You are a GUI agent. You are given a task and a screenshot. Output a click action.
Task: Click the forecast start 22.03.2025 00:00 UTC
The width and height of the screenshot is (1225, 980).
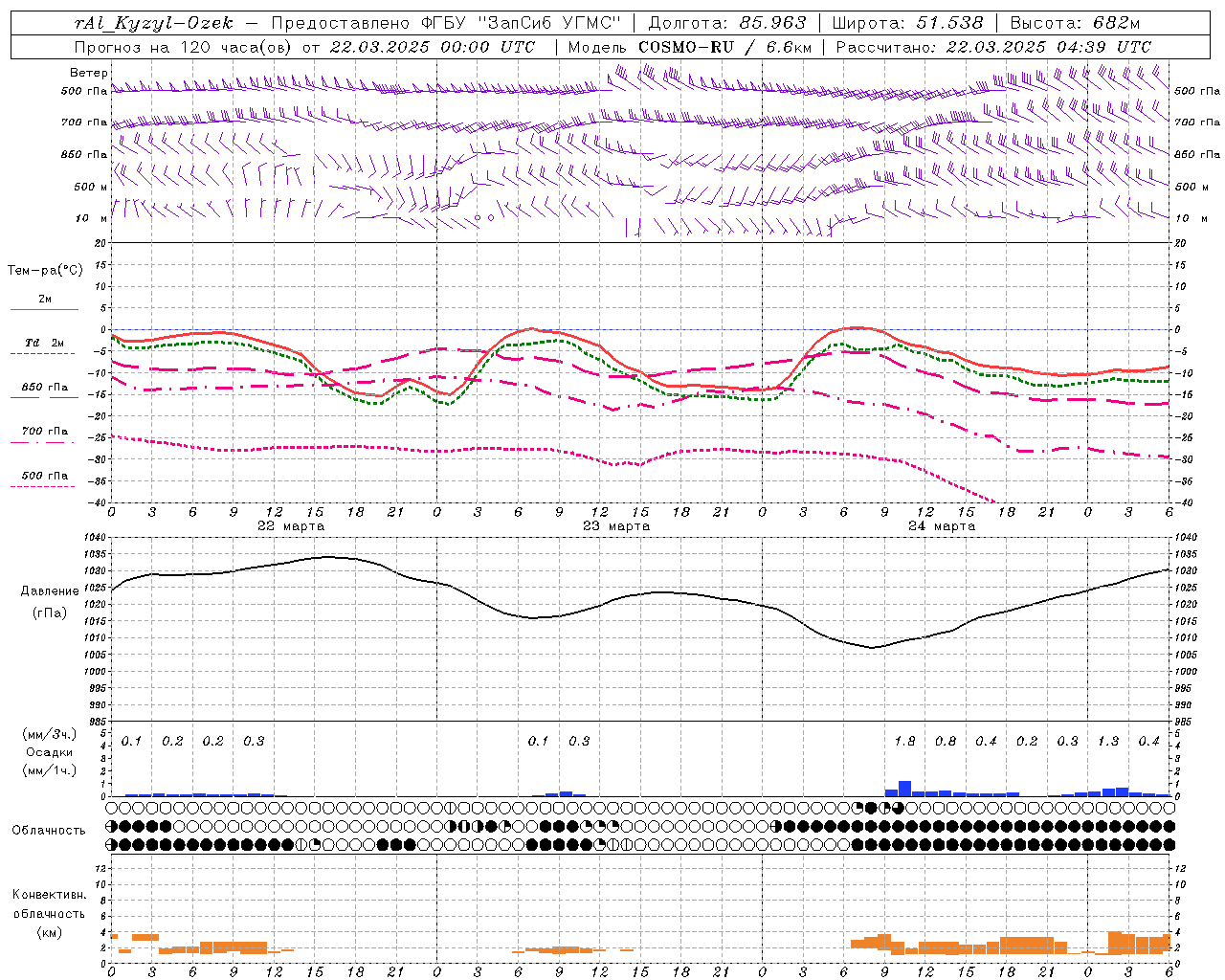433,47
